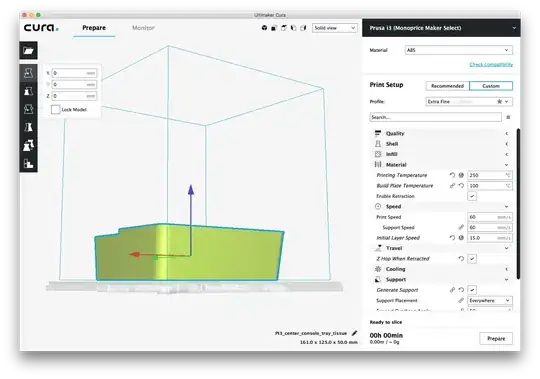Click the settings Search field
The width and height of the screenshot is (540, 379).
click(x=436, y=117)
